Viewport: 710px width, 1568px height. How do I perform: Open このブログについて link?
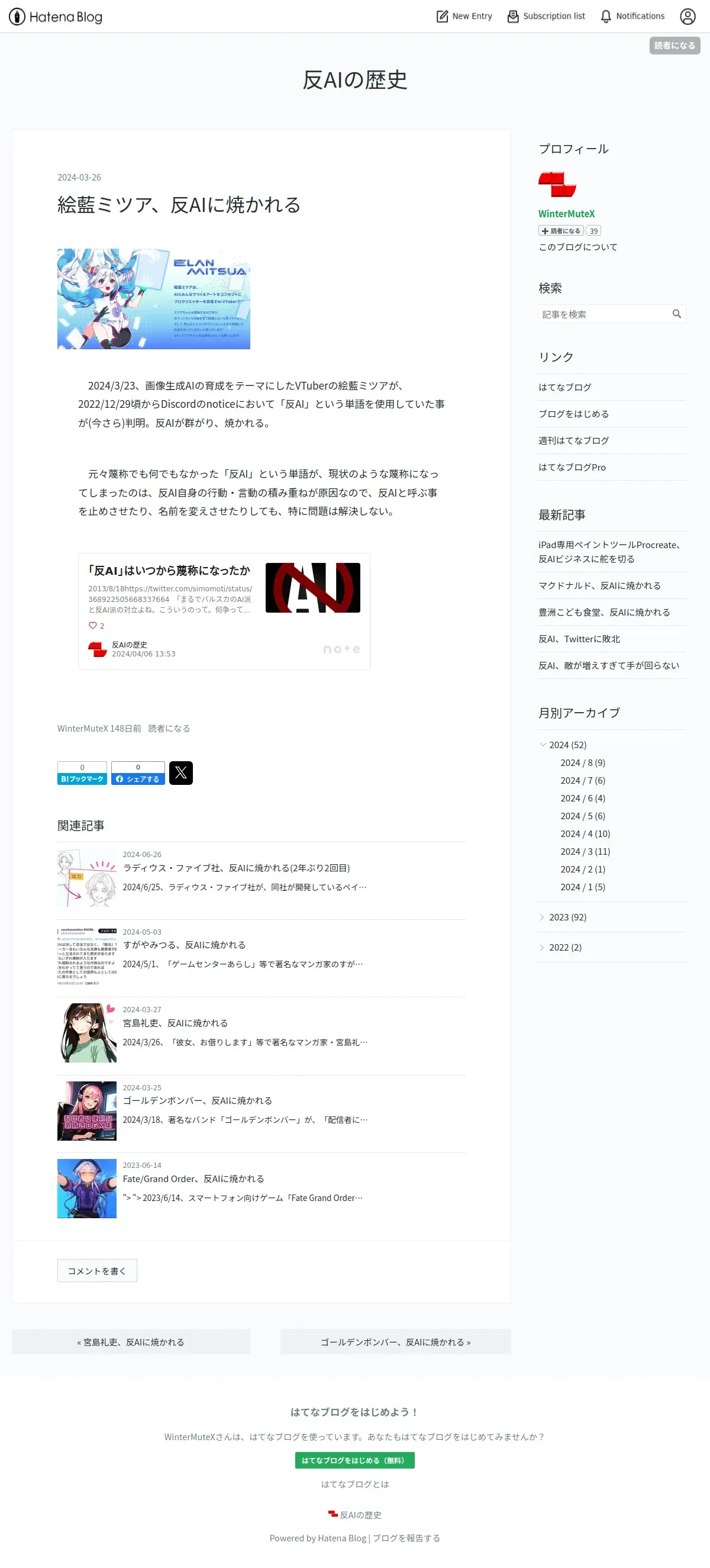(577, 246)
